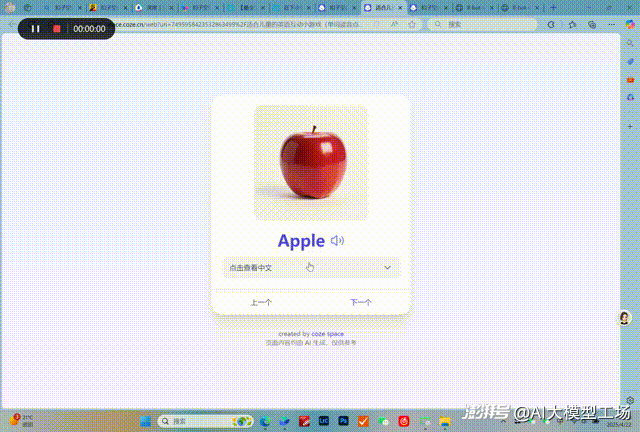Screen dimensions: 640x432
Task: Click the browser search box
Action: [x=480, y=23]
